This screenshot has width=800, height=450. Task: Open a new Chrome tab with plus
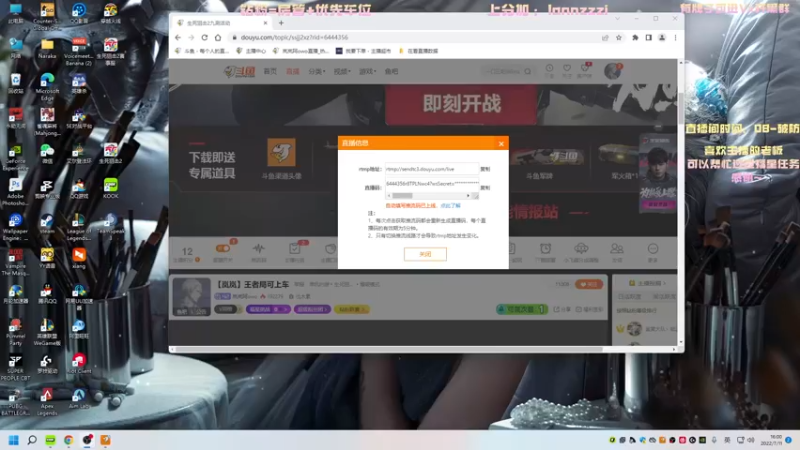tap(281, 23)
